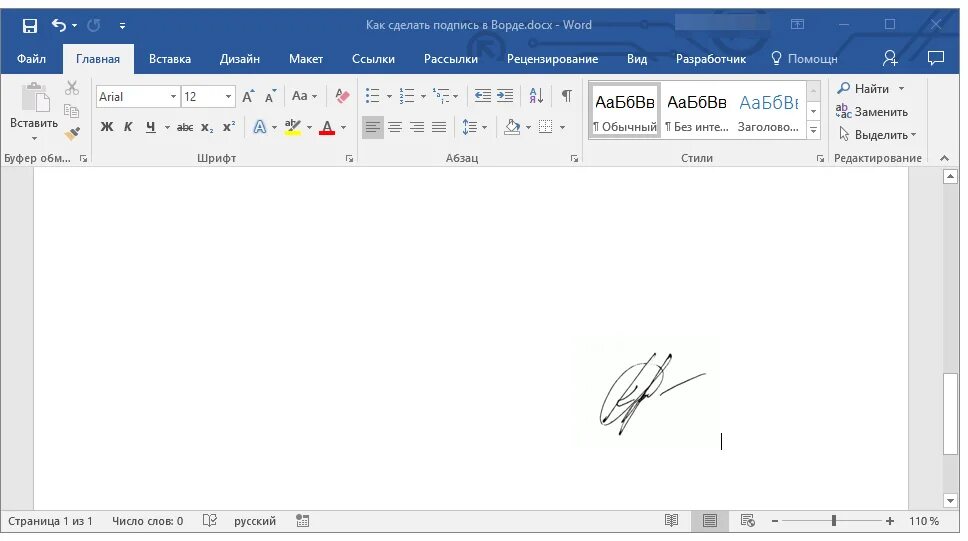Open the Рассылки tab

tap(451, 59)
